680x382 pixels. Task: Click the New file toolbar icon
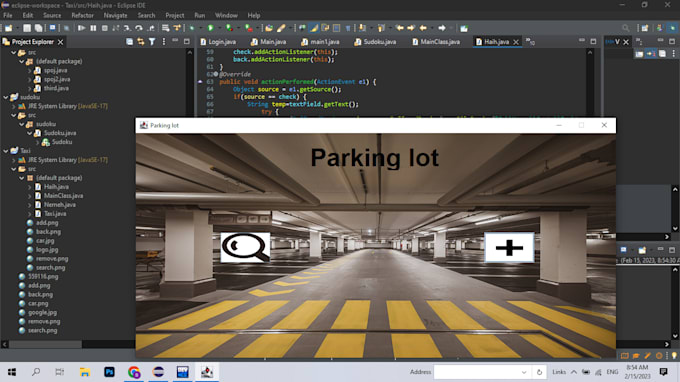coord(9,28)
